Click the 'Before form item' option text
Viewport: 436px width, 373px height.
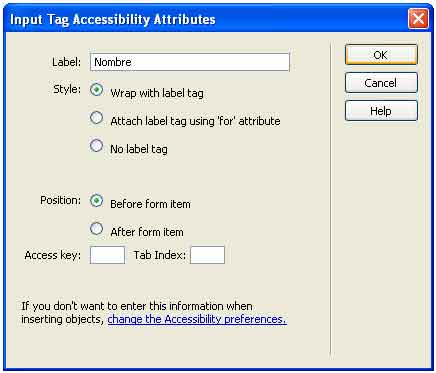coord(150,204)
